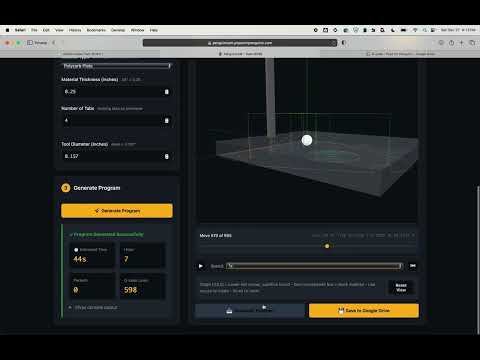Open the File menu

tap(34, 30)
